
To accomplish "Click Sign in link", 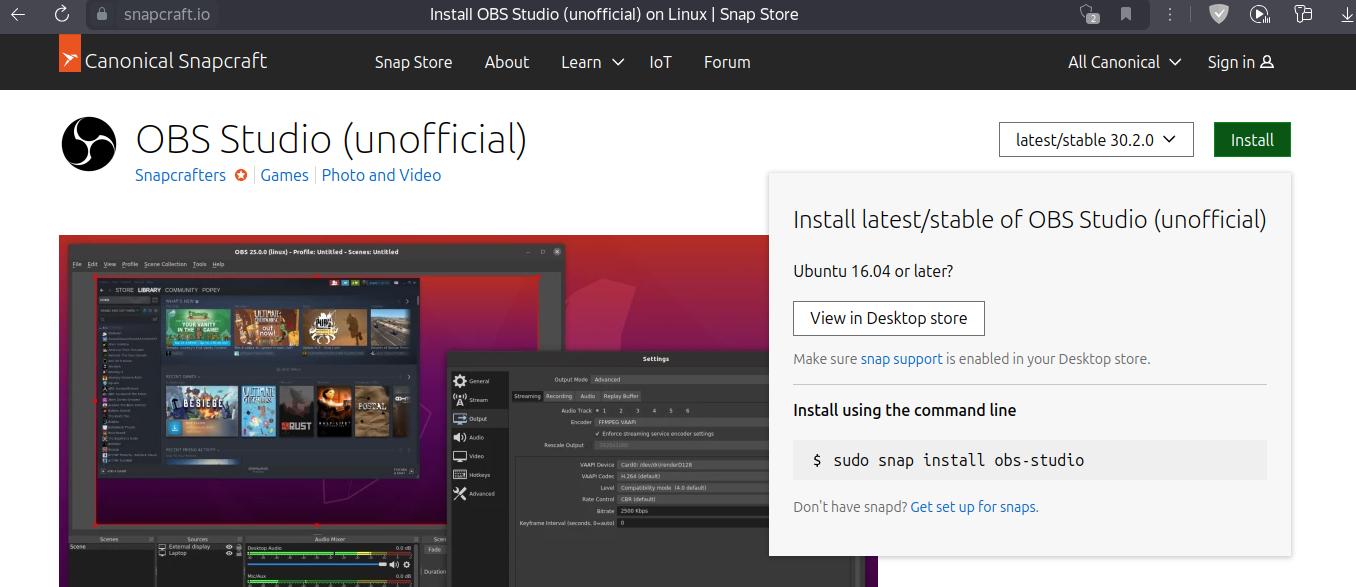I will click(1240, 62).
